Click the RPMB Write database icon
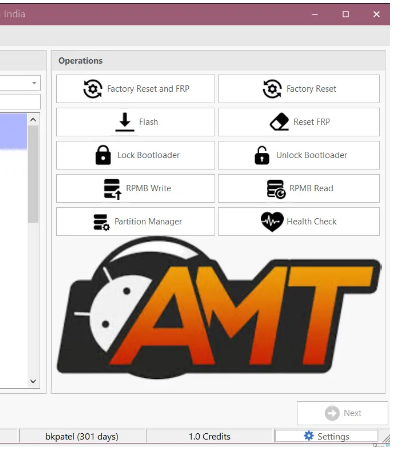Screen dimensions: 416x461 click(112, 189)
